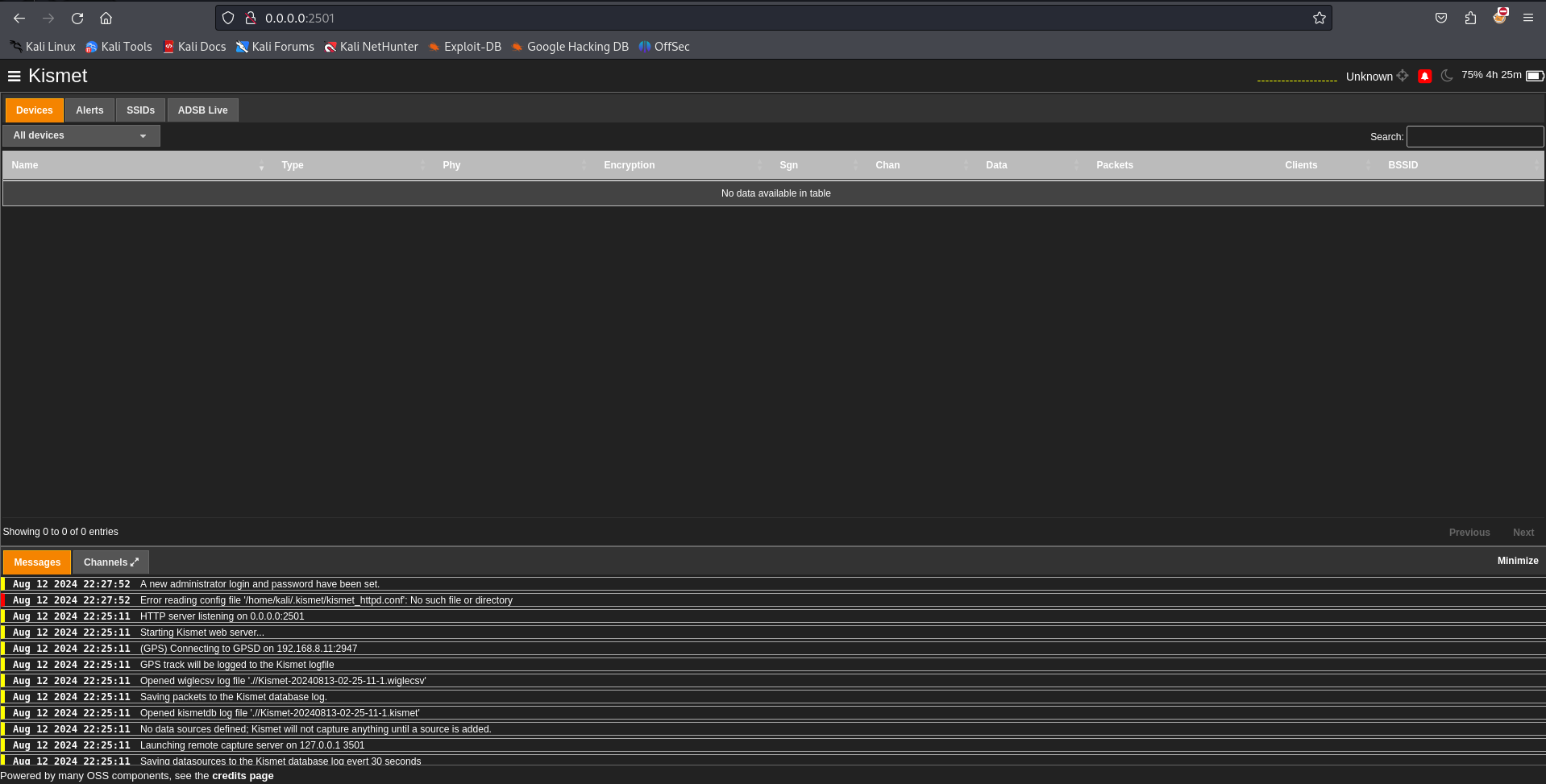Click the device Search input field
1546x784 pixels.
(1474, 136)
